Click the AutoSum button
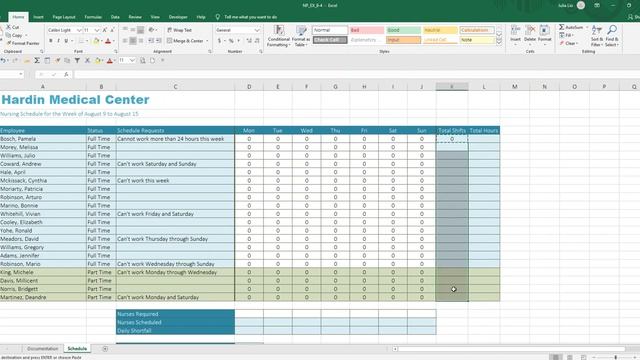 [571, 27]
